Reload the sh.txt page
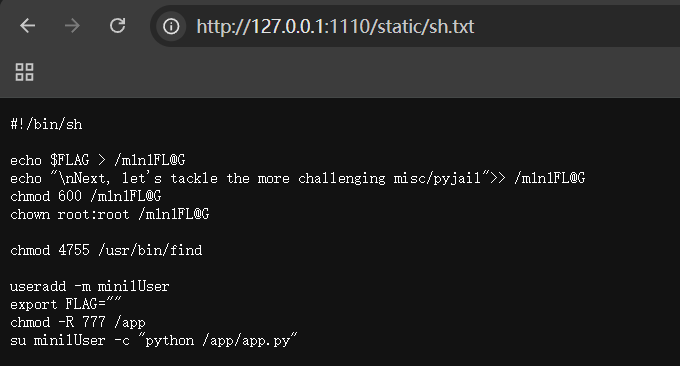This screenshot has height=366, width=680. click(118, 26)
